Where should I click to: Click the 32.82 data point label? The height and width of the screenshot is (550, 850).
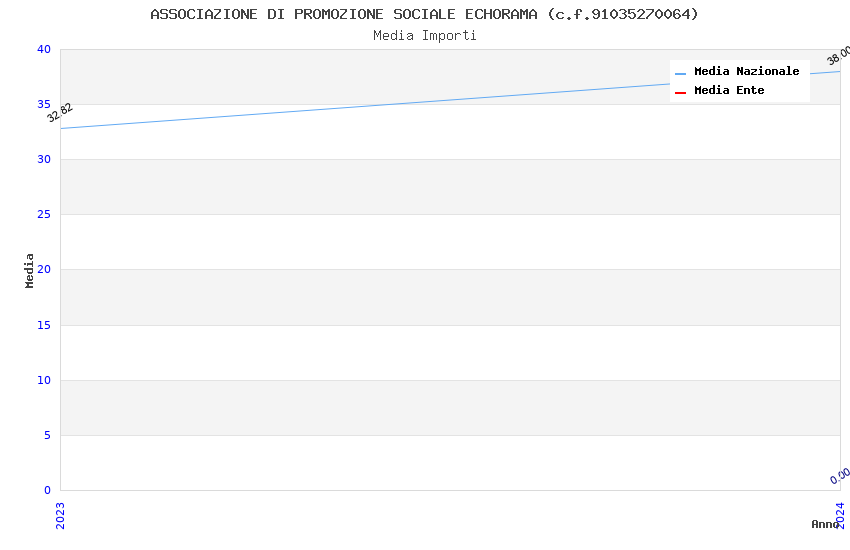pyautogui.click(x=60, y=113)
